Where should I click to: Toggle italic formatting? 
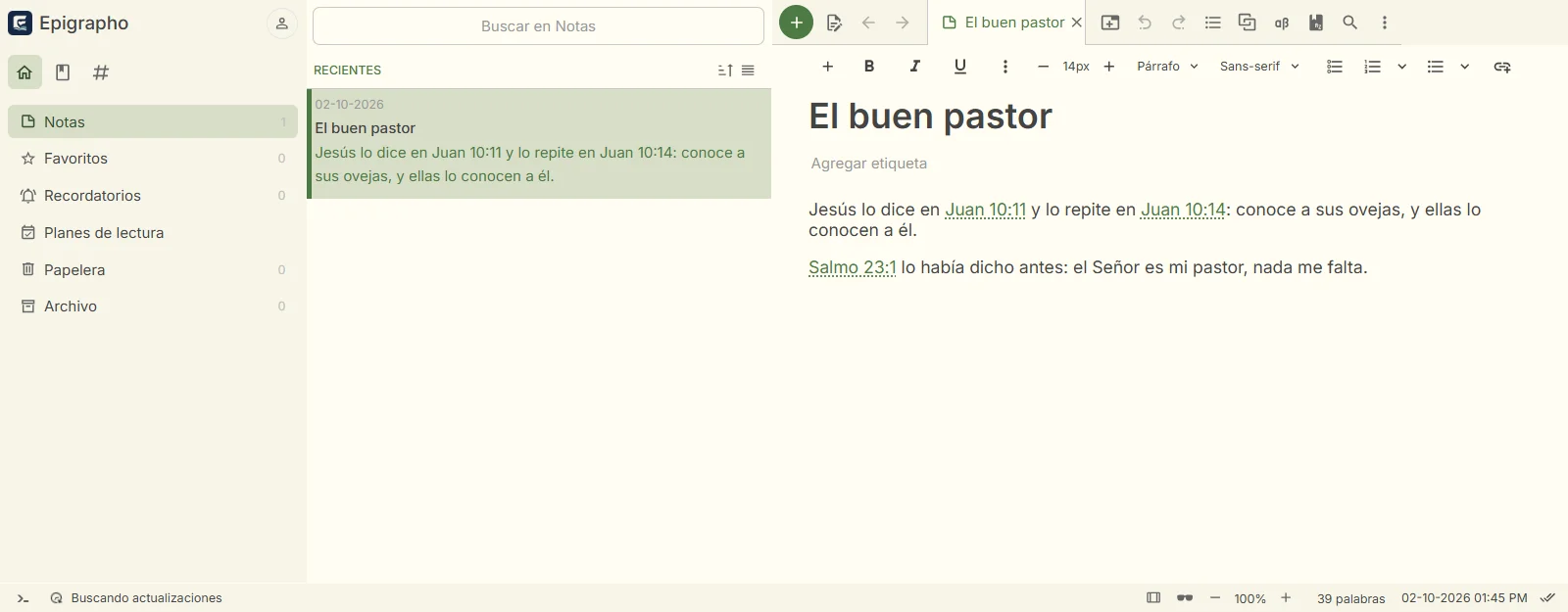(914, 67)
